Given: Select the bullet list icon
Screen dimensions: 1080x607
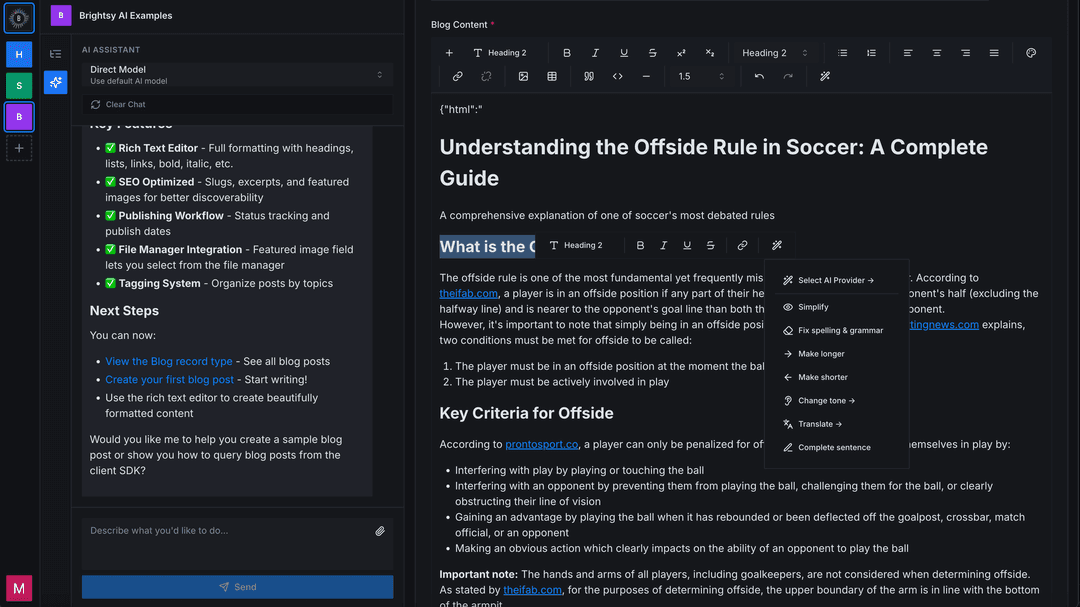Looking at the screenshot, I should 842,53.
